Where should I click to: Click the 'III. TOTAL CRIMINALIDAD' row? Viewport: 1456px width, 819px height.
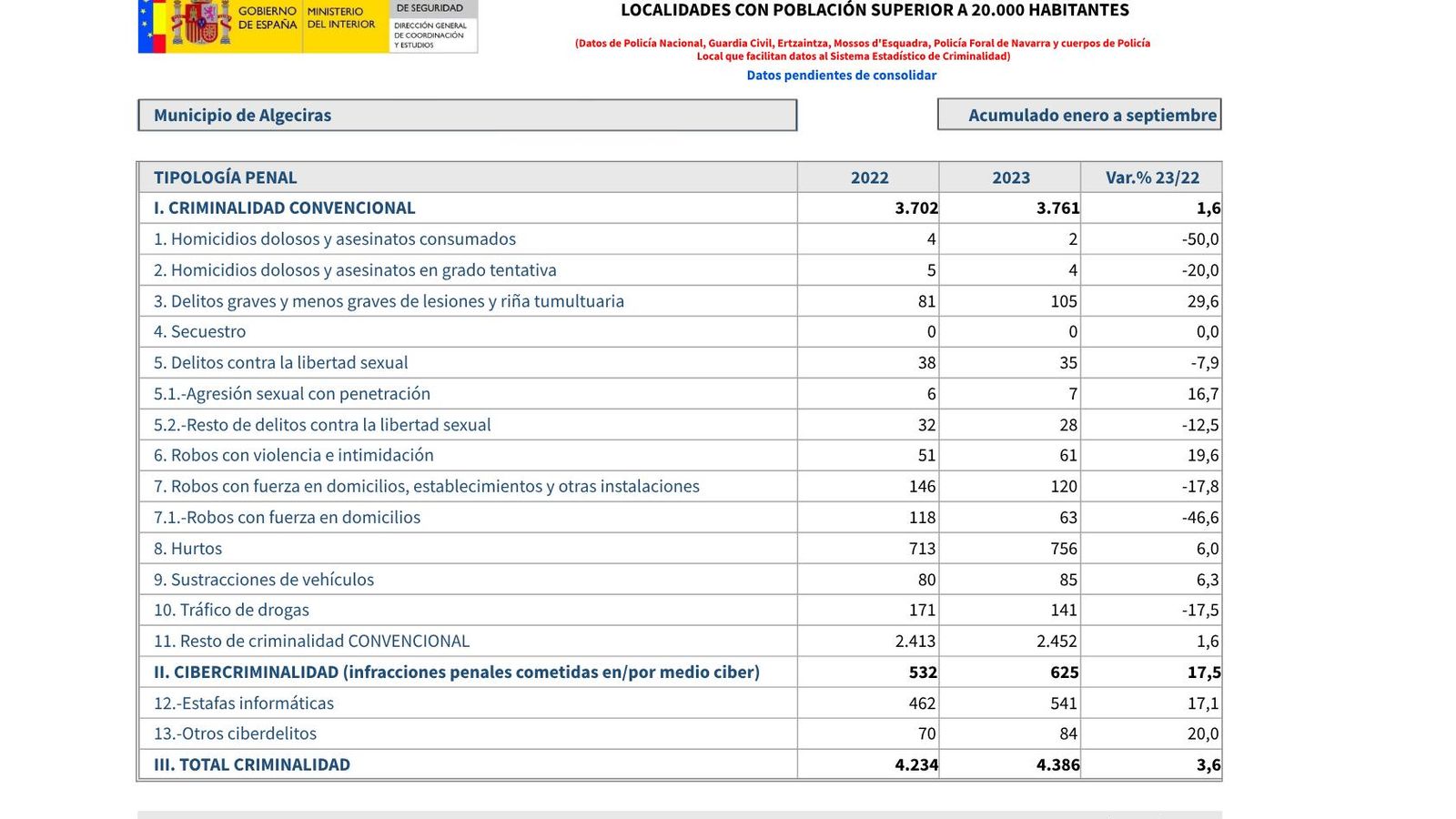(252, 764)
